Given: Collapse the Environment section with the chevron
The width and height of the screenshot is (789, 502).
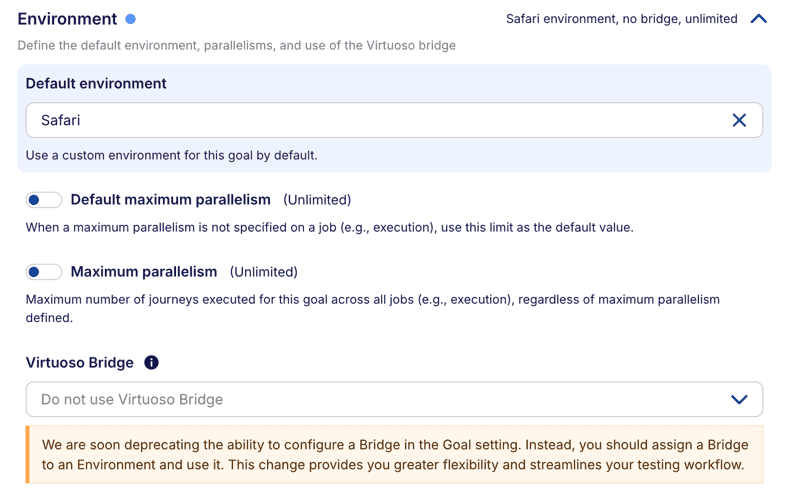Looking at the screenshot, I should (x=758, y=19).
